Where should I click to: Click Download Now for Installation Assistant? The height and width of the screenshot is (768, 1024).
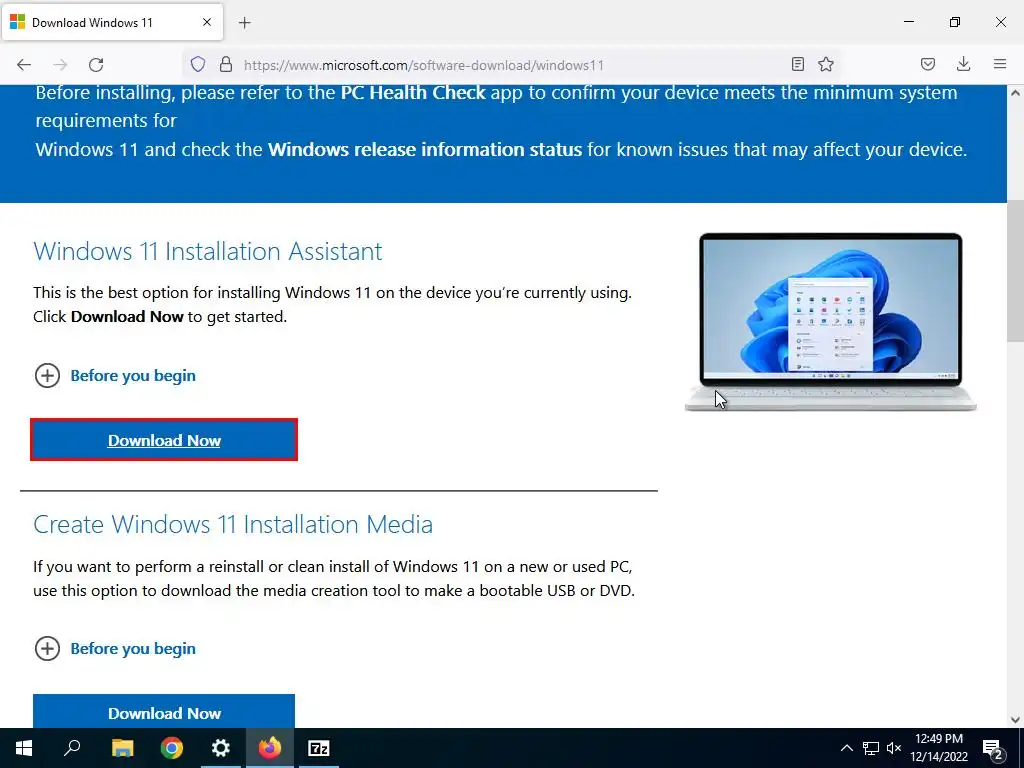(x=164, y=440)
